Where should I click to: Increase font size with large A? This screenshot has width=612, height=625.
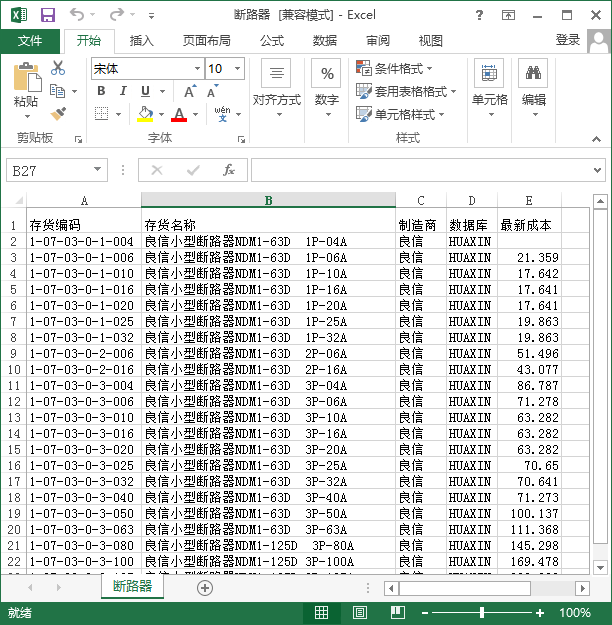[190, 91]
